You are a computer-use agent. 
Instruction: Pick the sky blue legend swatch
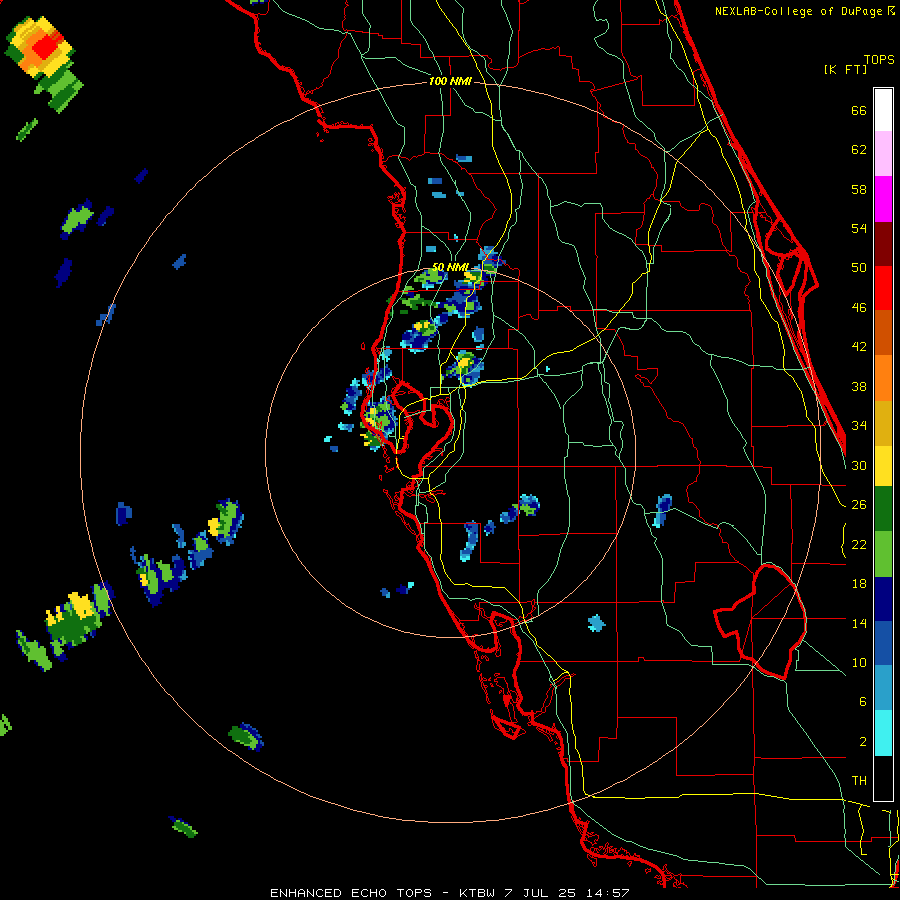[x=883, y=688]
